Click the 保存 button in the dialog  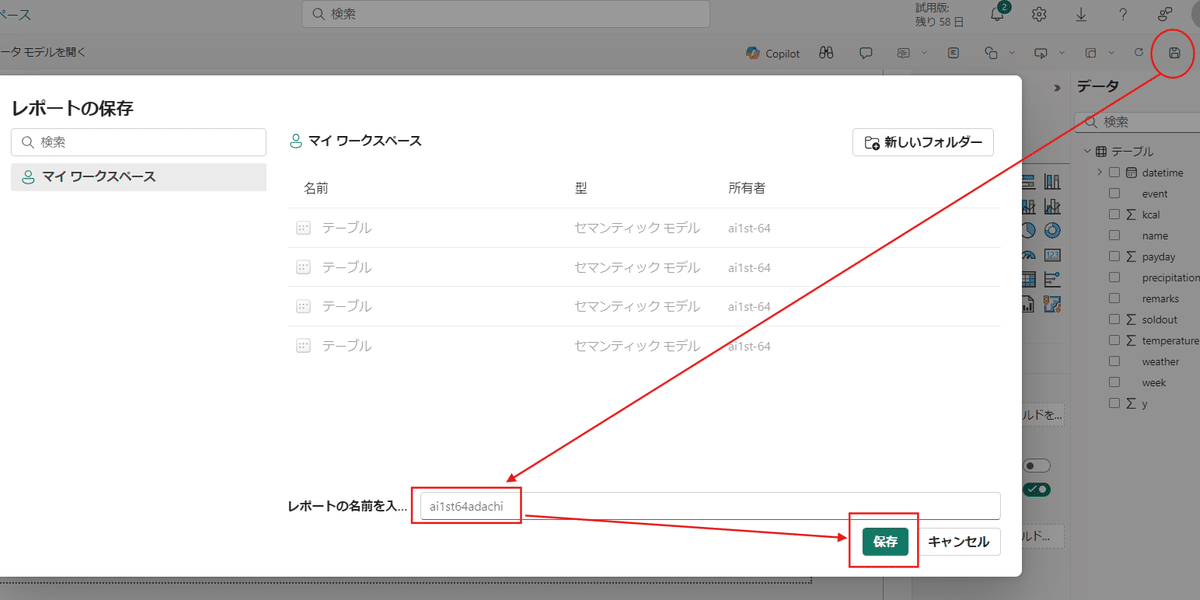click(x=885, y=542)
